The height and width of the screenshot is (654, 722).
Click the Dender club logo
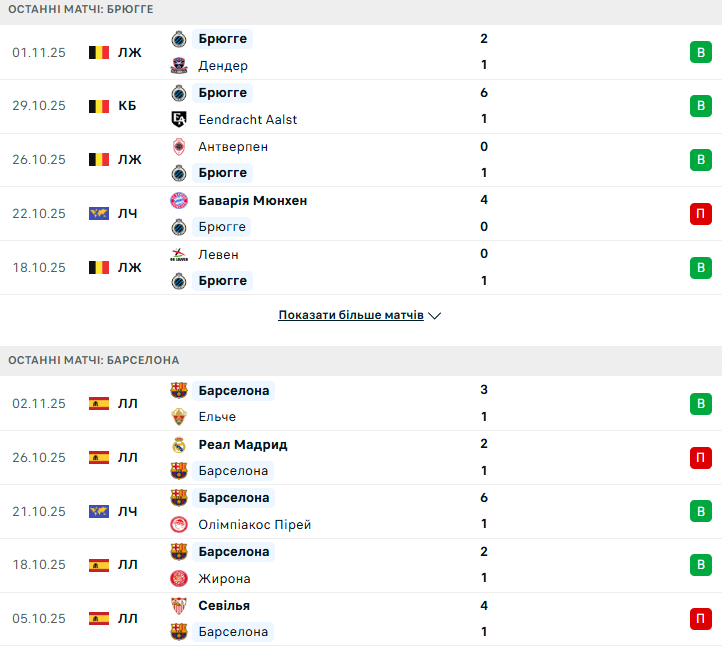click(x=179, y=65)
